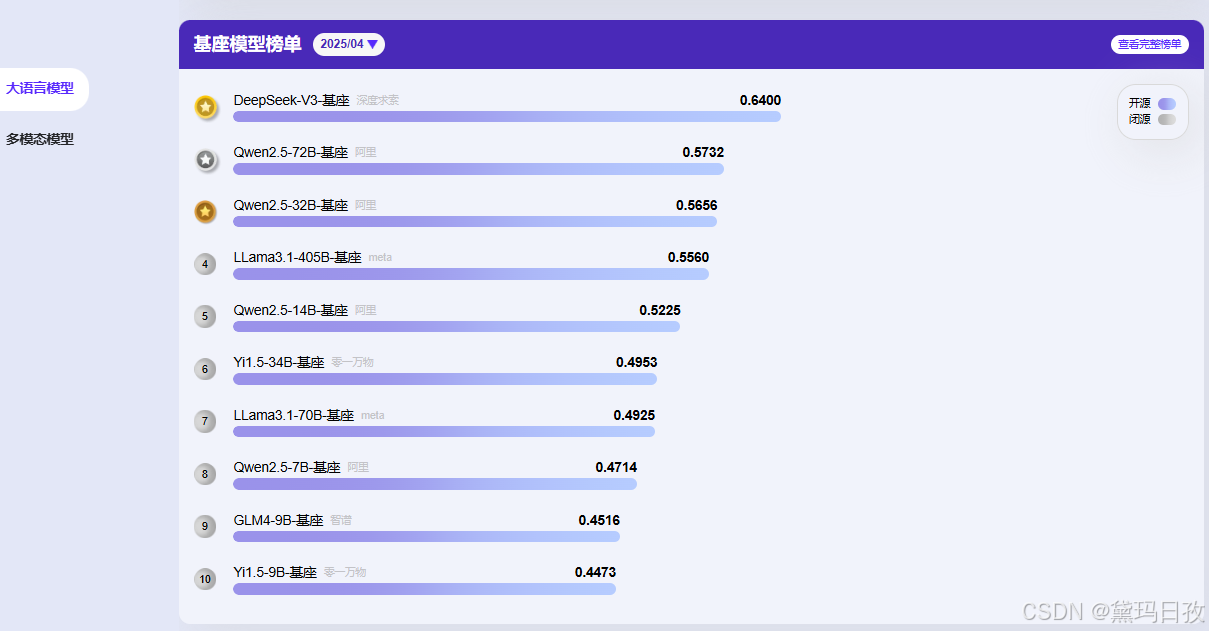
Task: Click the score value 0.4714
Action: (x=616, y=467)
